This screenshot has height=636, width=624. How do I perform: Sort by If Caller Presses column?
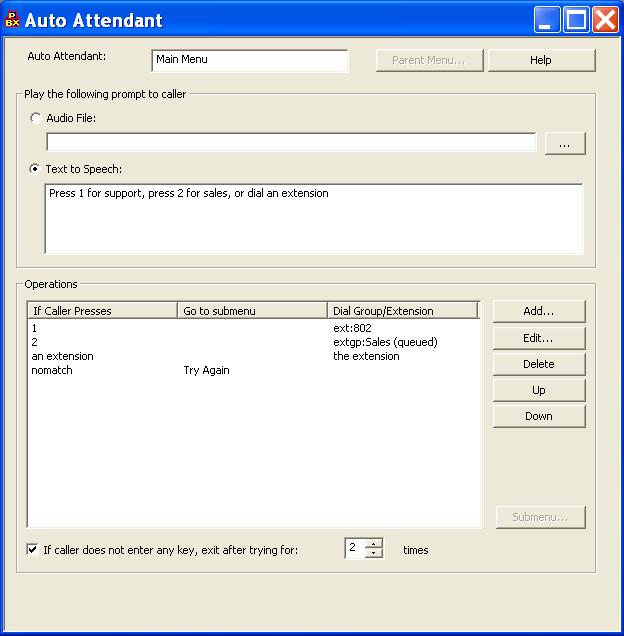102,311
